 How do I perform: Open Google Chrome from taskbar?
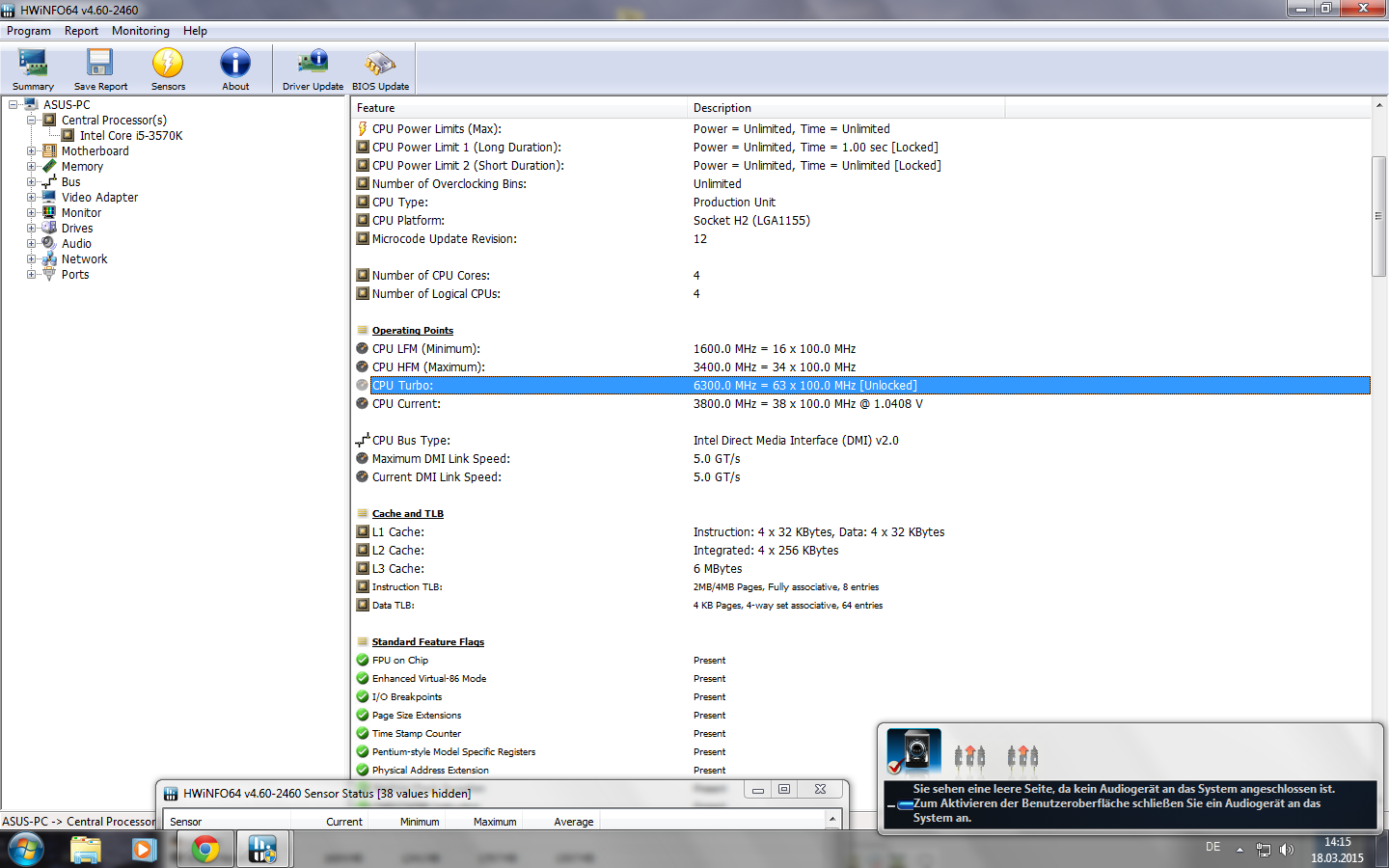[204, 850]
